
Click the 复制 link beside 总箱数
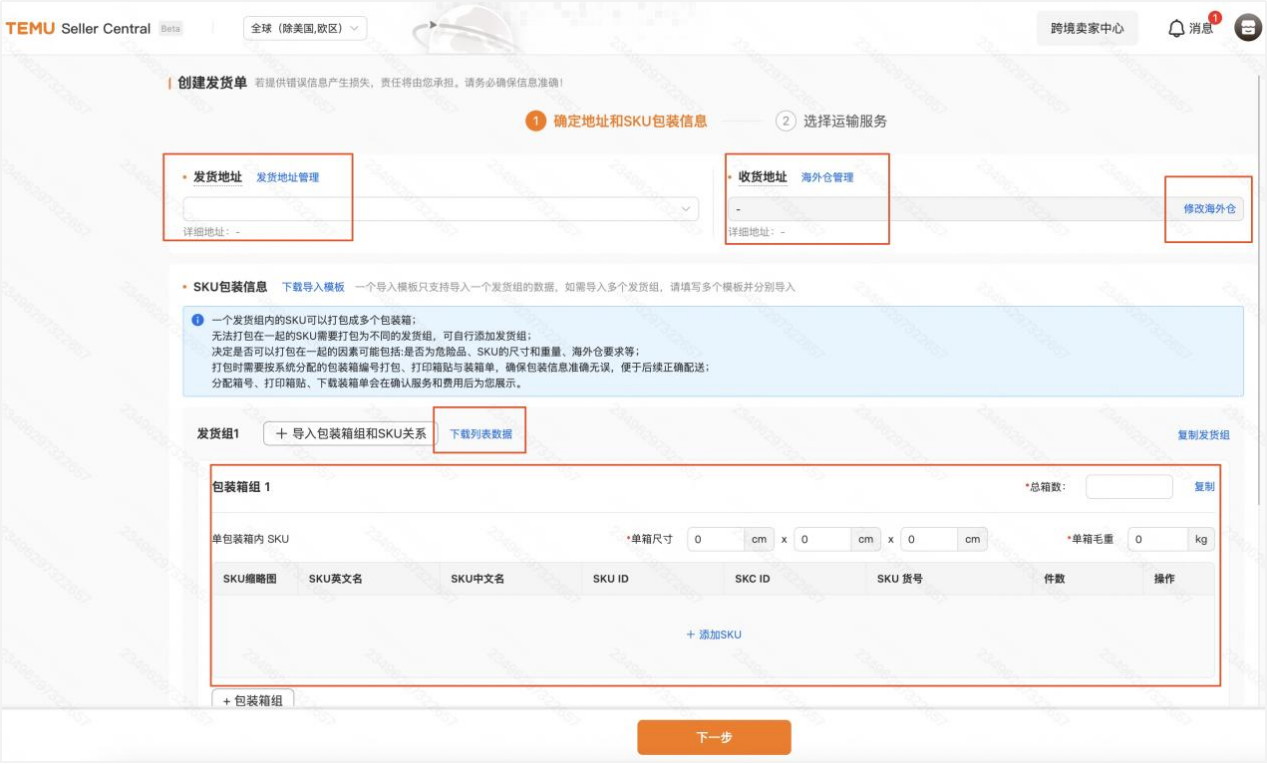coord(1204,487)
